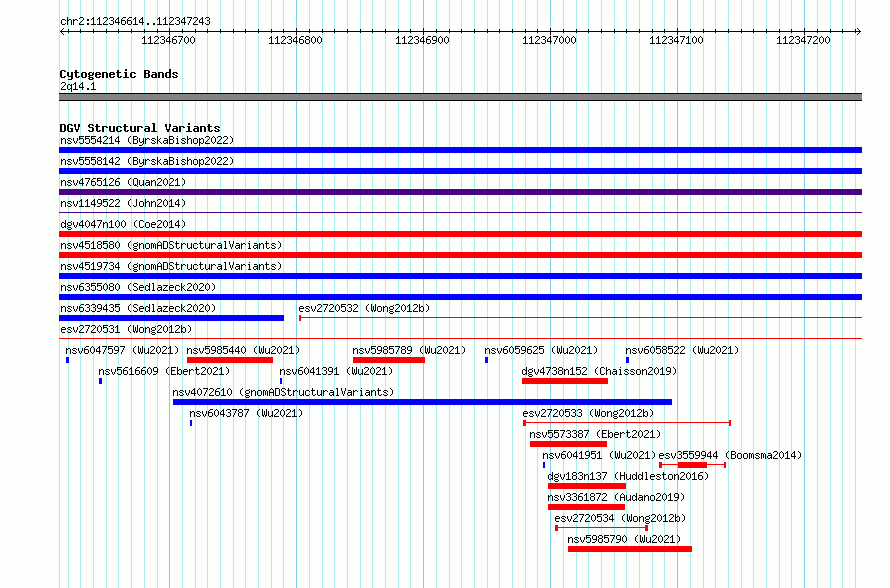890x588 pixels.
Task: Click ruler position 112346900
Action: [422, 40]
